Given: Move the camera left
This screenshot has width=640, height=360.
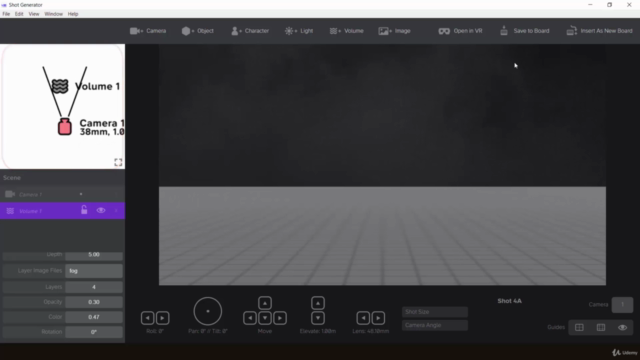Looking at the screenshot, I should coord(250,318).
